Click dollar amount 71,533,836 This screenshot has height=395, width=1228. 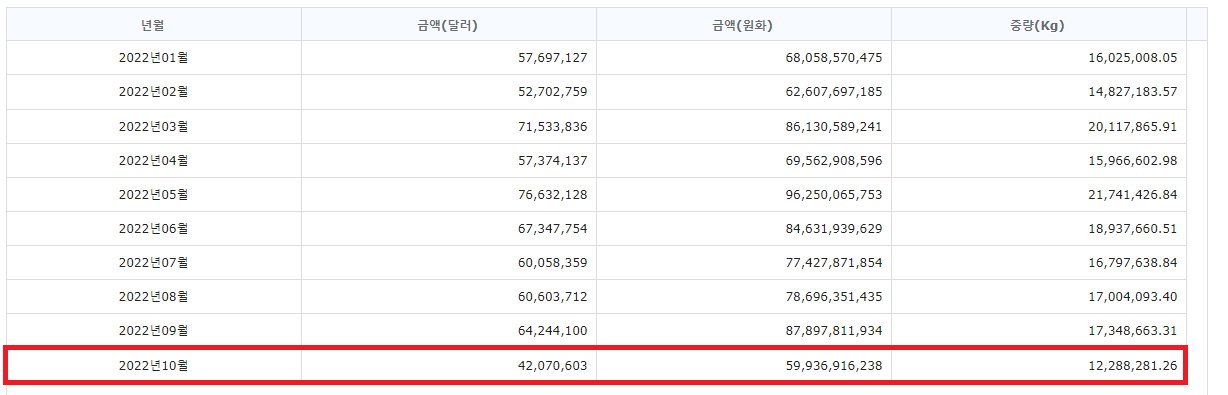[x=553, y=126]
